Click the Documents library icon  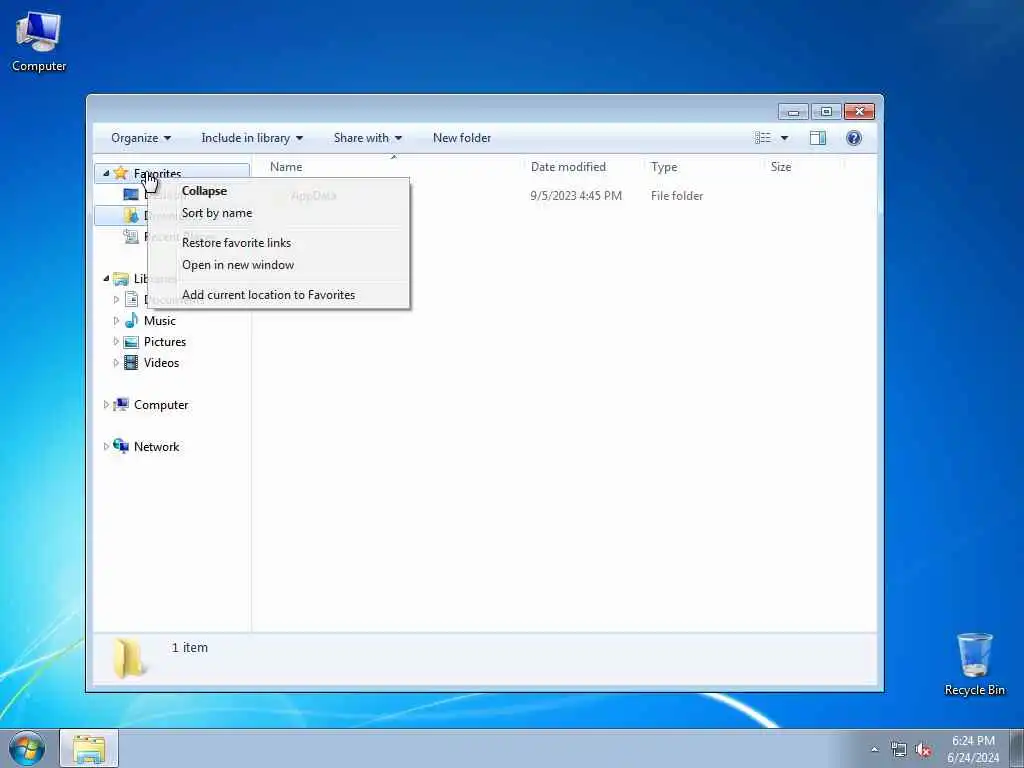coord(131,300)
